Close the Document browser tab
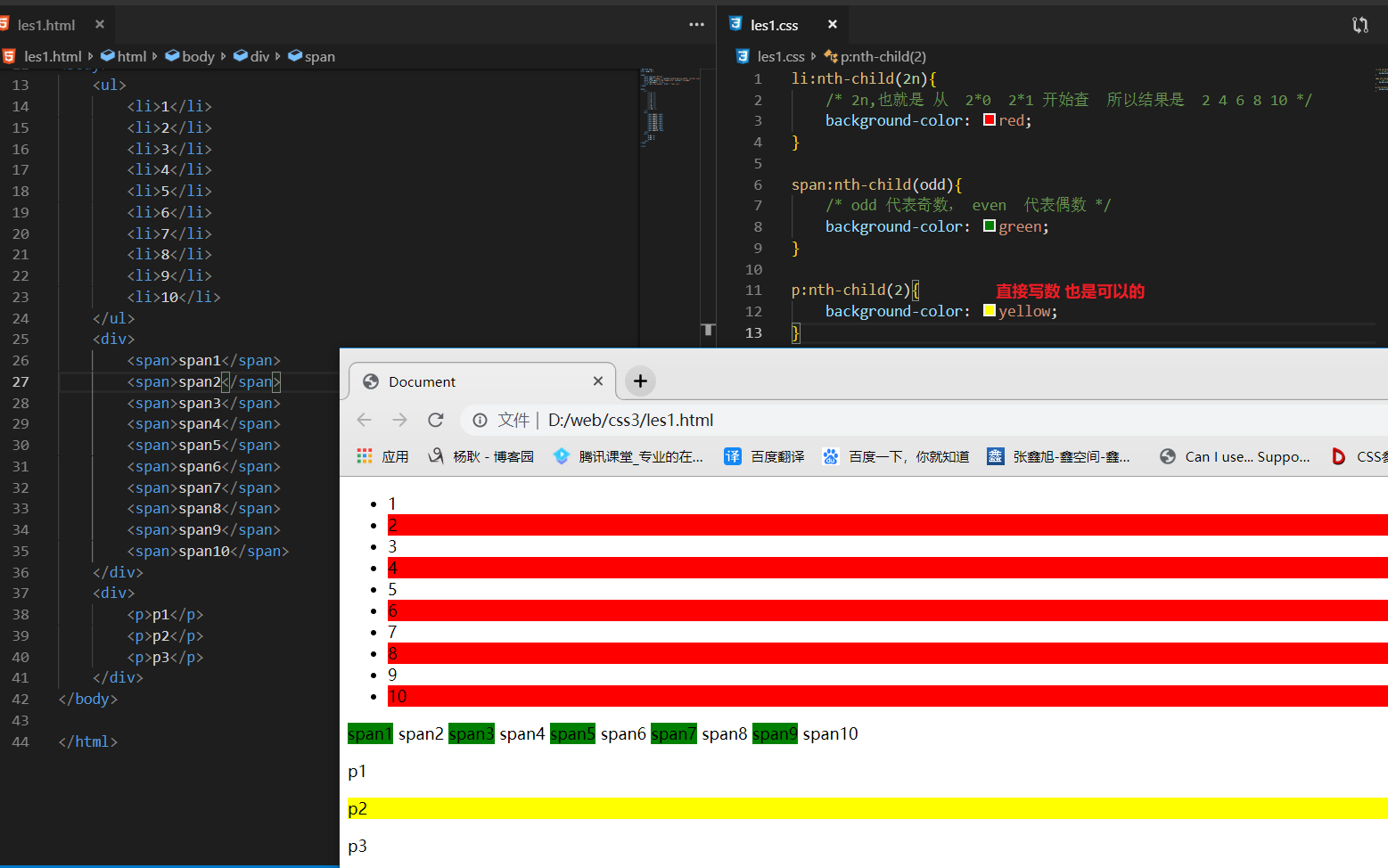The width and height of the screenshot is (1388, 868). coord(598,381)
